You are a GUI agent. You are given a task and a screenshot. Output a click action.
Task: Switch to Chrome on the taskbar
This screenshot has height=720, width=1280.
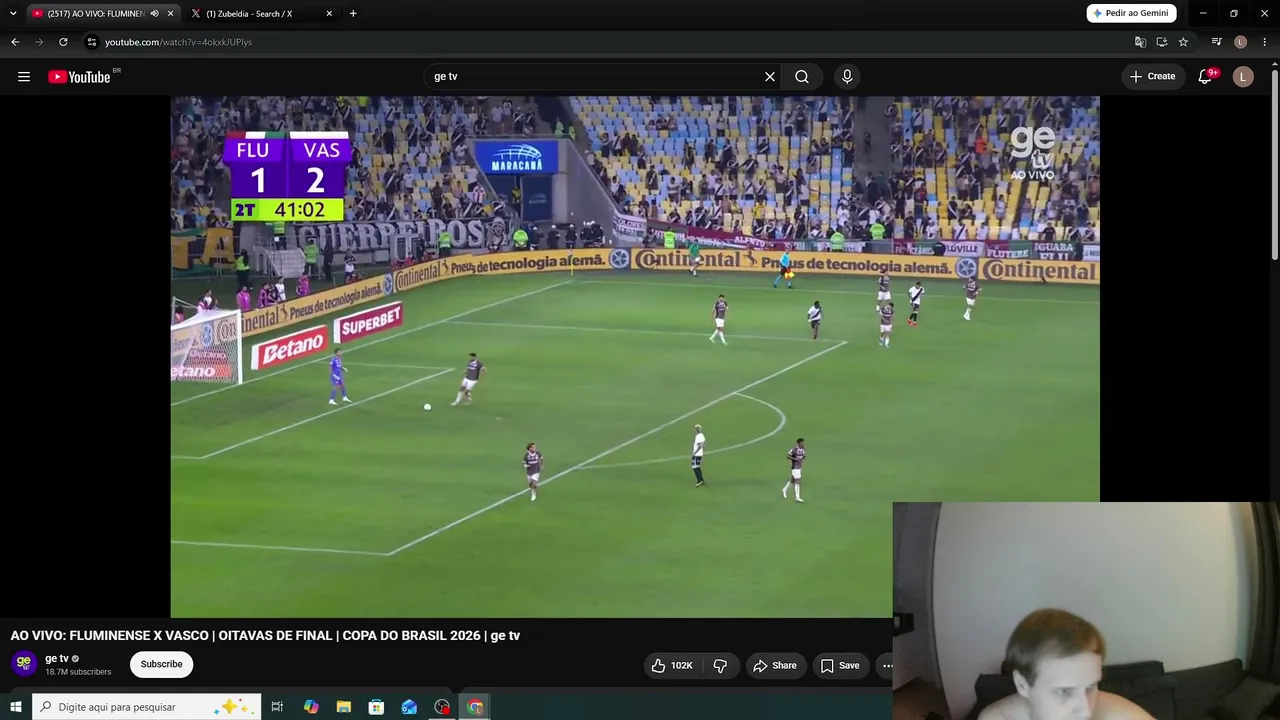coord(475,707)
